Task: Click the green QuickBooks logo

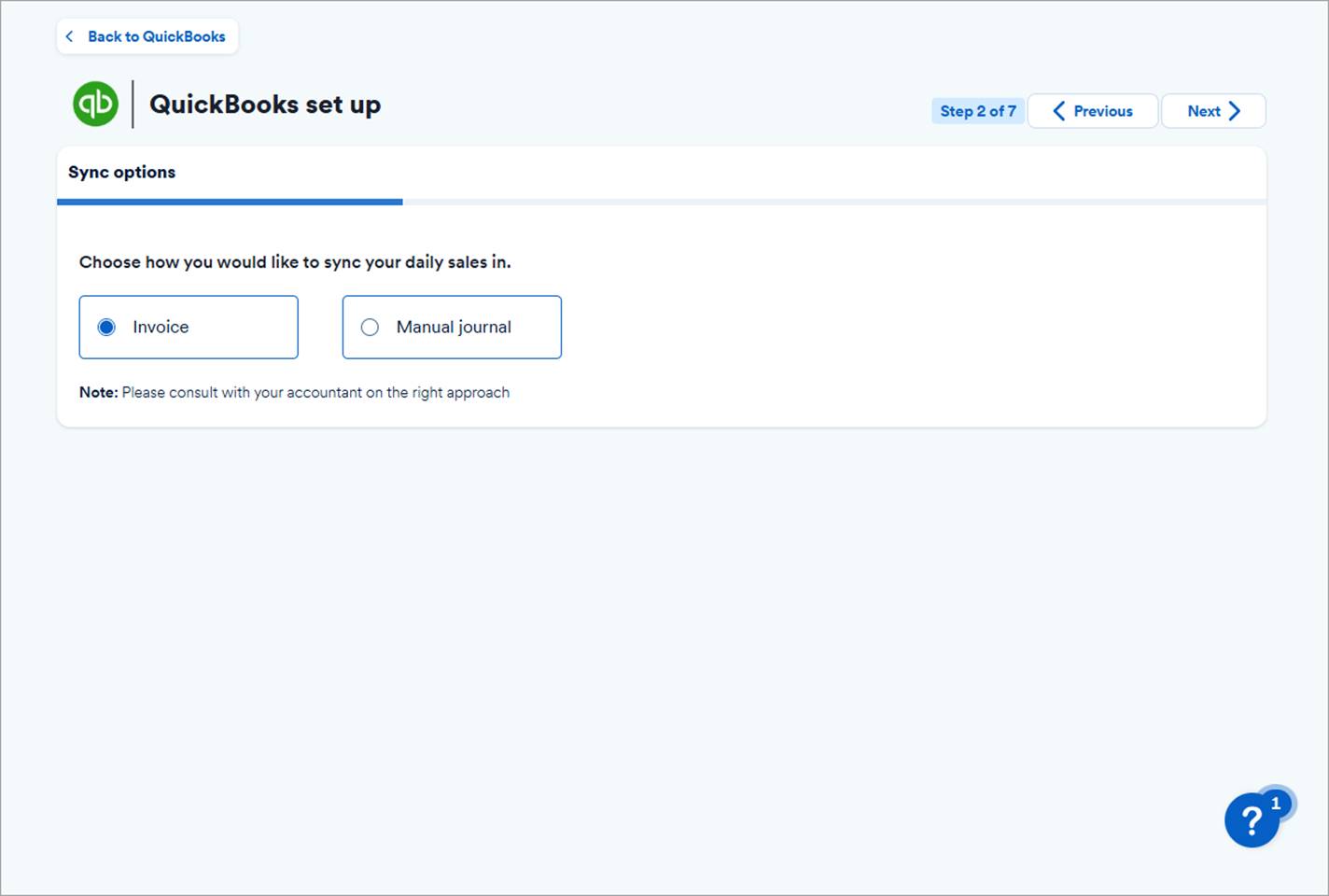Action: (95, 104)
